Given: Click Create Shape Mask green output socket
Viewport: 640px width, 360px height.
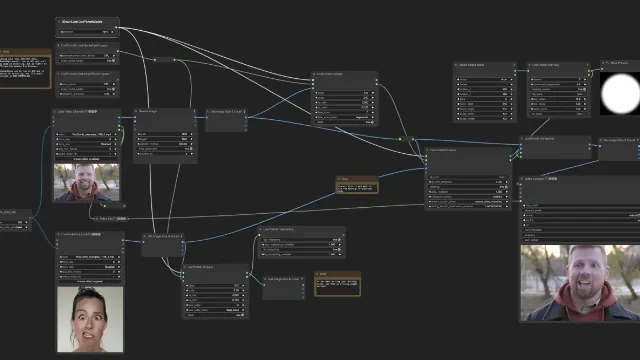Looking at the screenshot, I should (515, 71).
